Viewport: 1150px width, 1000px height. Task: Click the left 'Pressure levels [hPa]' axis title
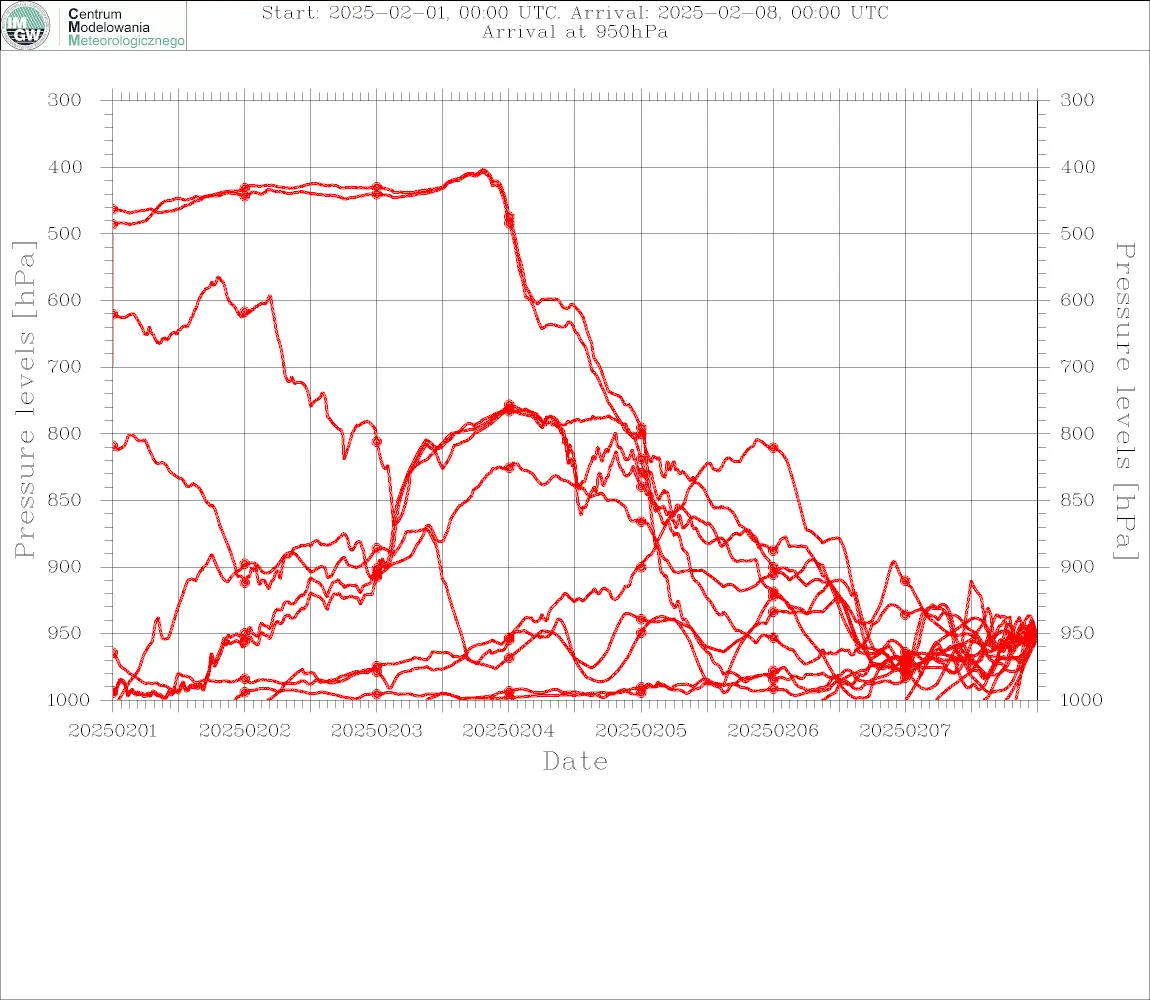pyautogui.click(x=24, y=400)
